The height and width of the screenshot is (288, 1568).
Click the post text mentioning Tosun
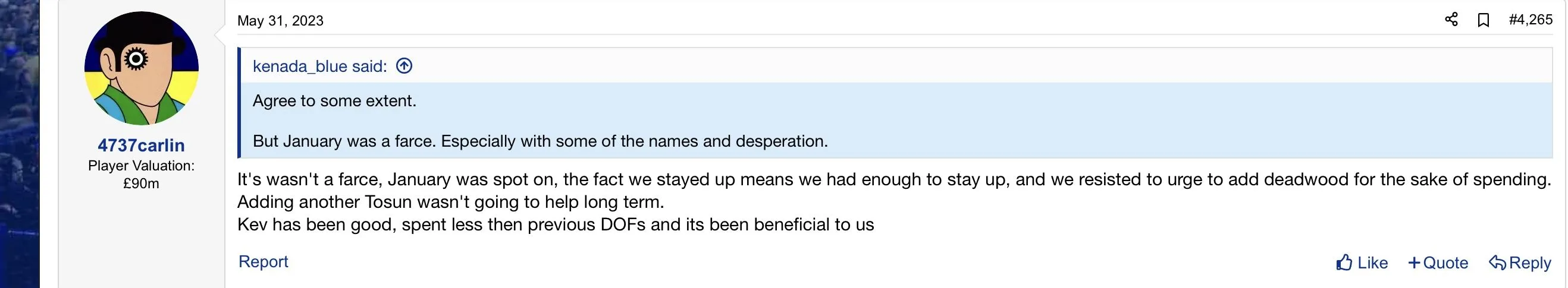point(450,202)
